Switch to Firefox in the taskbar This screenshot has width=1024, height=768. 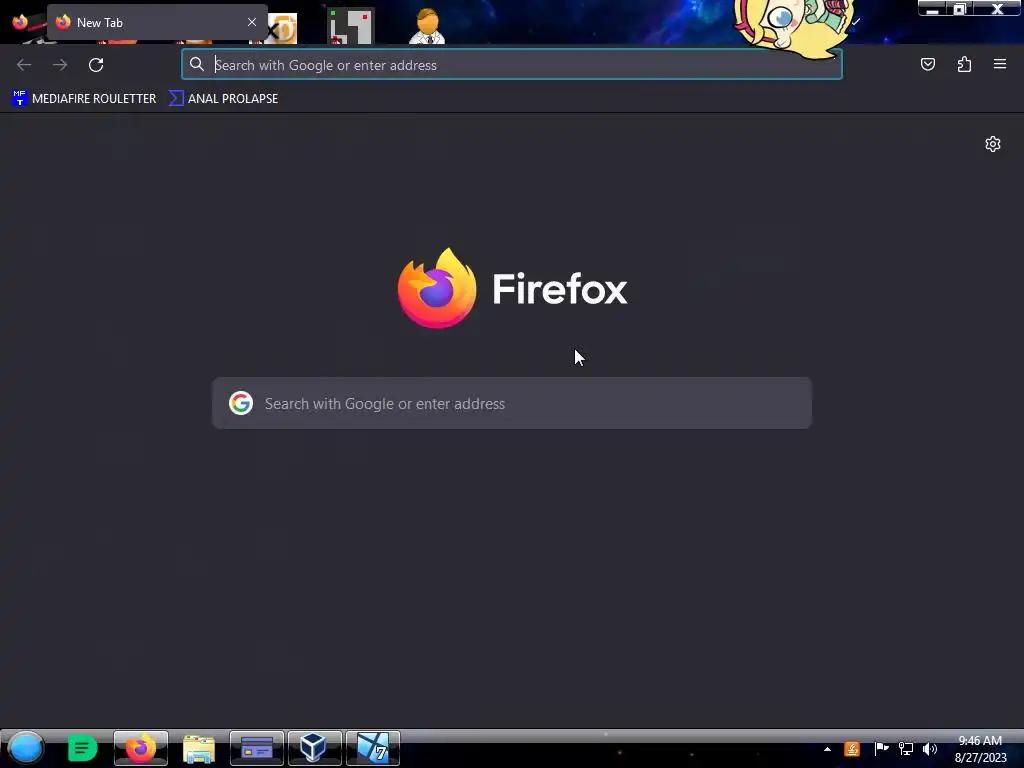[141, 748]
